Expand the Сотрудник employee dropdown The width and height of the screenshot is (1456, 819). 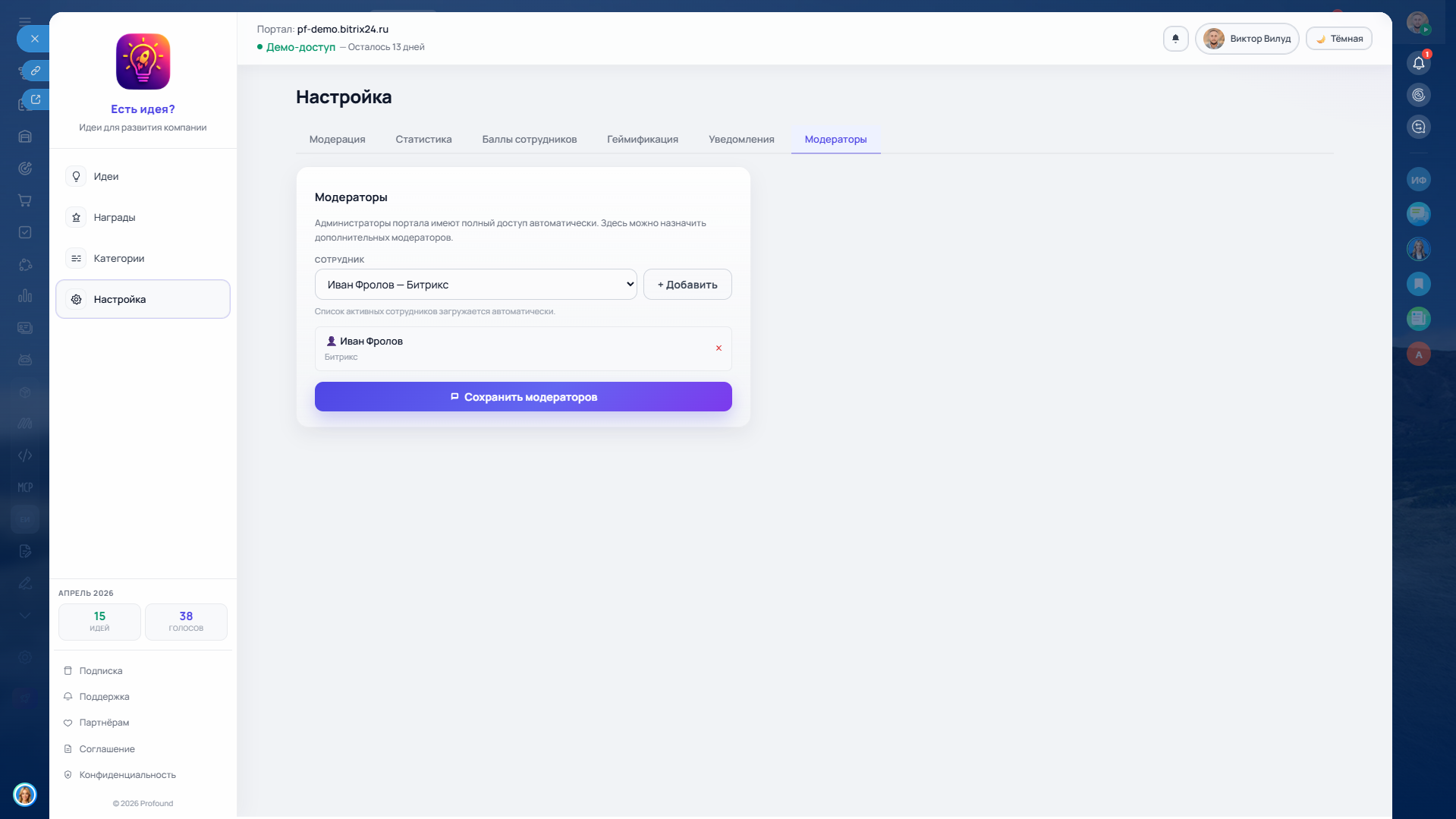pos(475,285)
